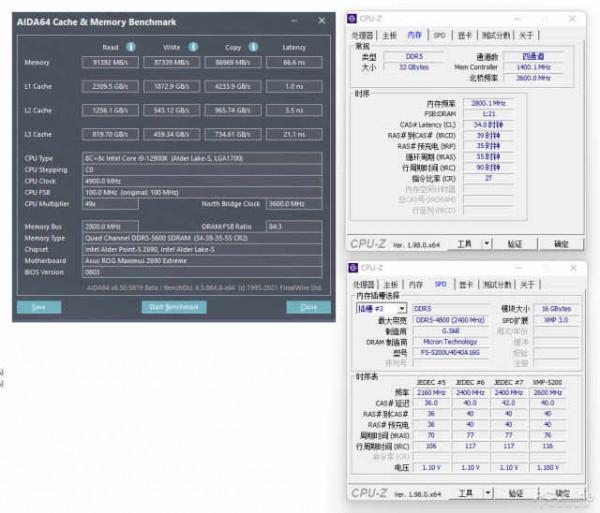Click the CPU Clock value 4900.0 MHz
The height and width of the screenshot is (513, 600).
click(202, 181)
